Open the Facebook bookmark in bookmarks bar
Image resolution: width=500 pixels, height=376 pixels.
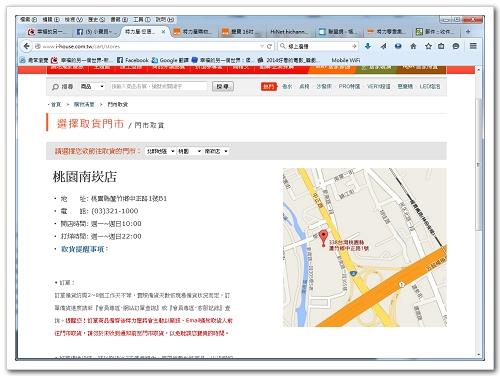tap(133, 60)
